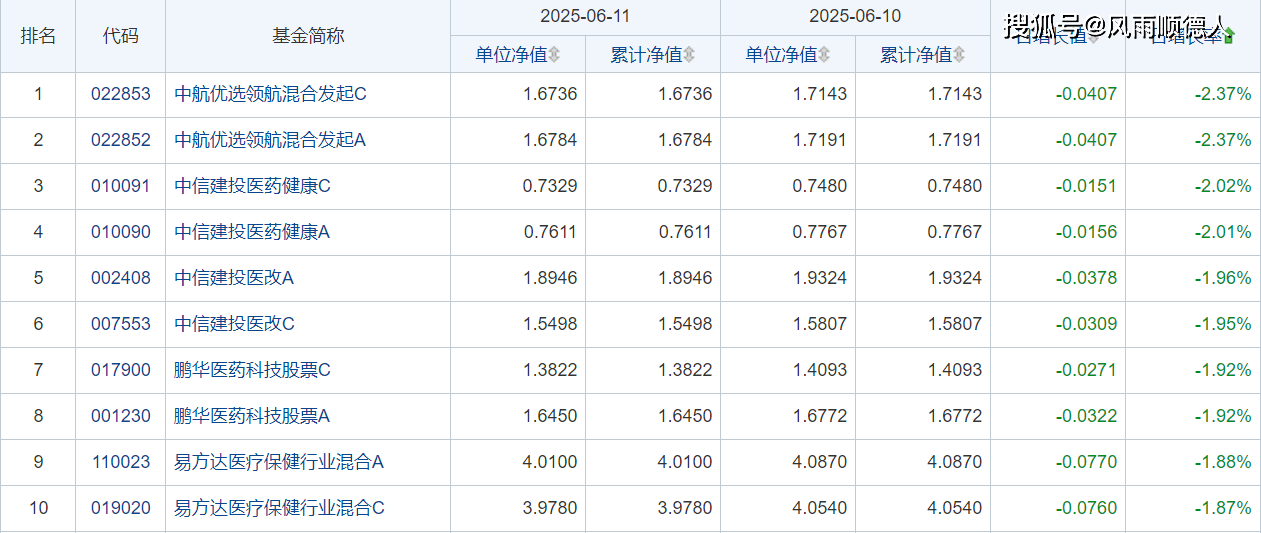
Task: Select daily change value -0.0322
Action: point(1087,416)
